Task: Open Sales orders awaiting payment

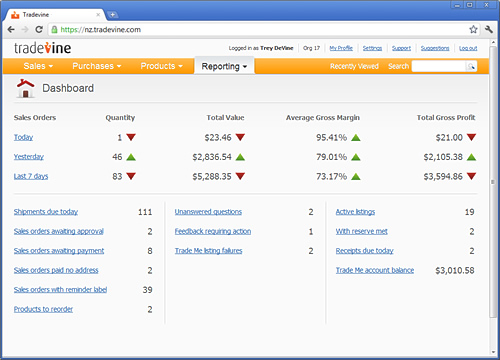Action: (59, 251)
